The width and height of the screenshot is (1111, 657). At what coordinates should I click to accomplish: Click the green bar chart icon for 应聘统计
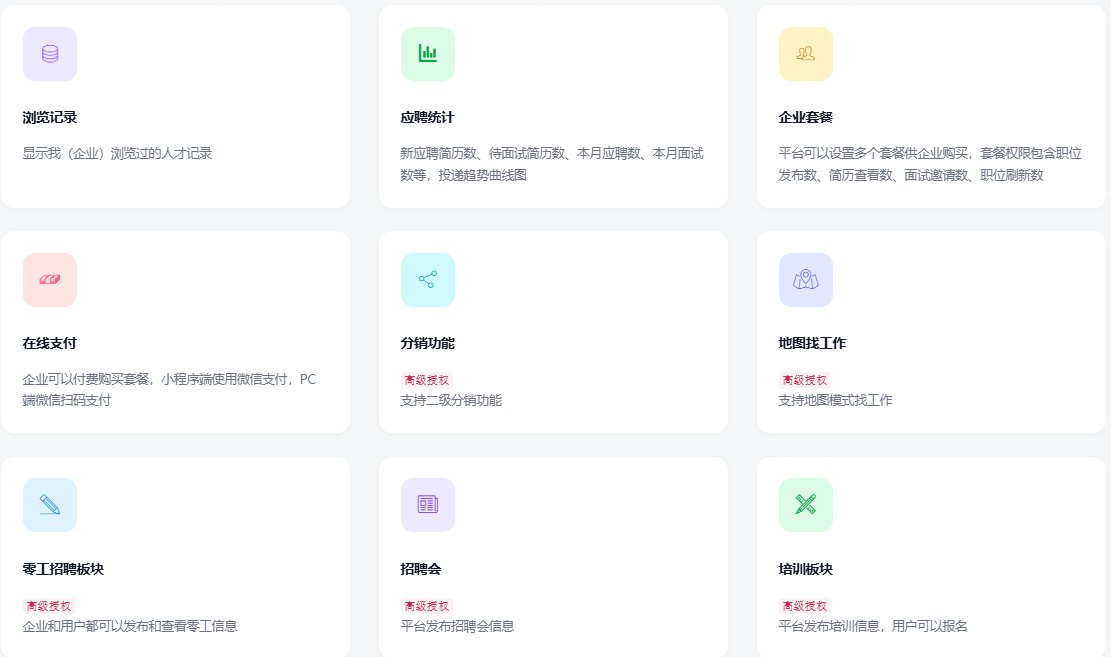click(x=428, y=54)
